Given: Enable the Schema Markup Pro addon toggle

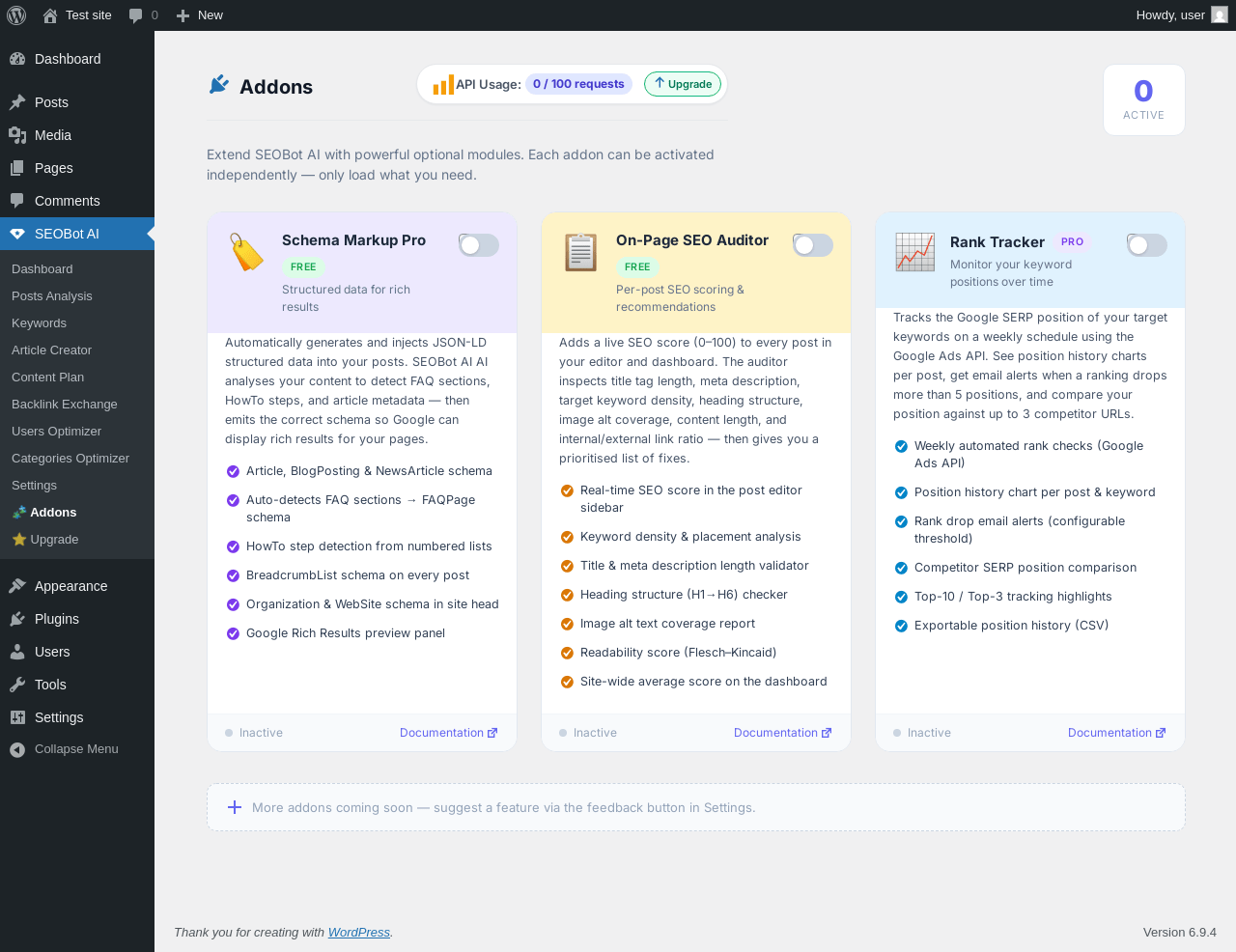Looking at the screenshot, I should [x=479, y=245].
